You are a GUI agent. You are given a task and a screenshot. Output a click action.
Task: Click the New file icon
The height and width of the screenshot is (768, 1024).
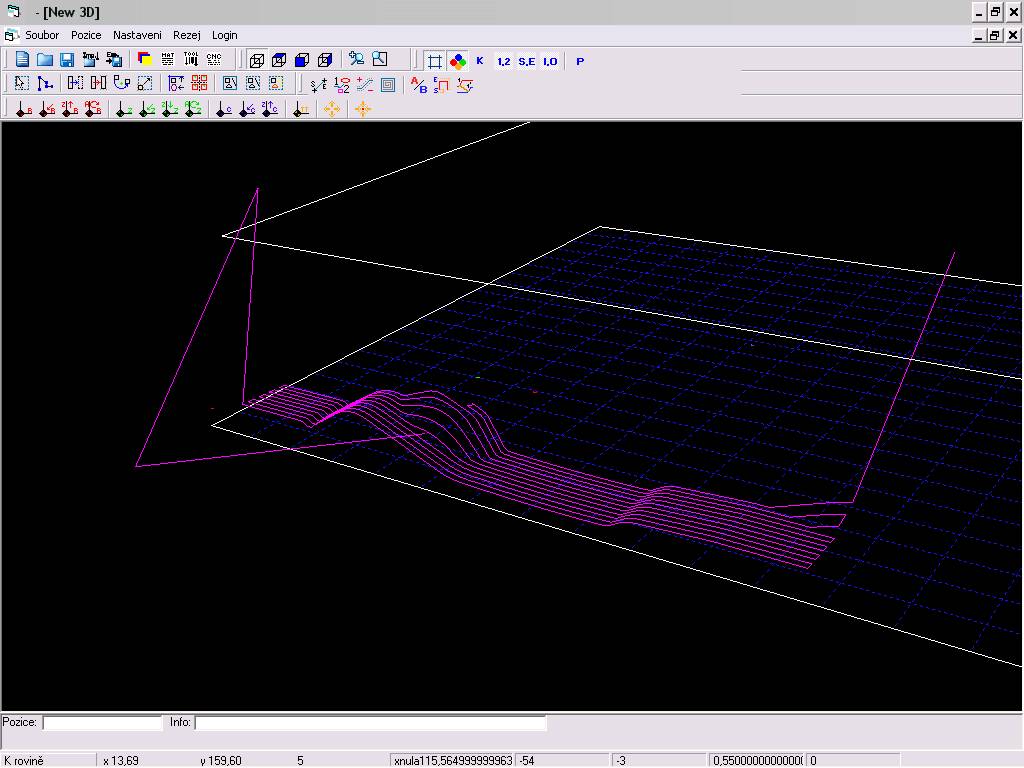pos(22,60)
